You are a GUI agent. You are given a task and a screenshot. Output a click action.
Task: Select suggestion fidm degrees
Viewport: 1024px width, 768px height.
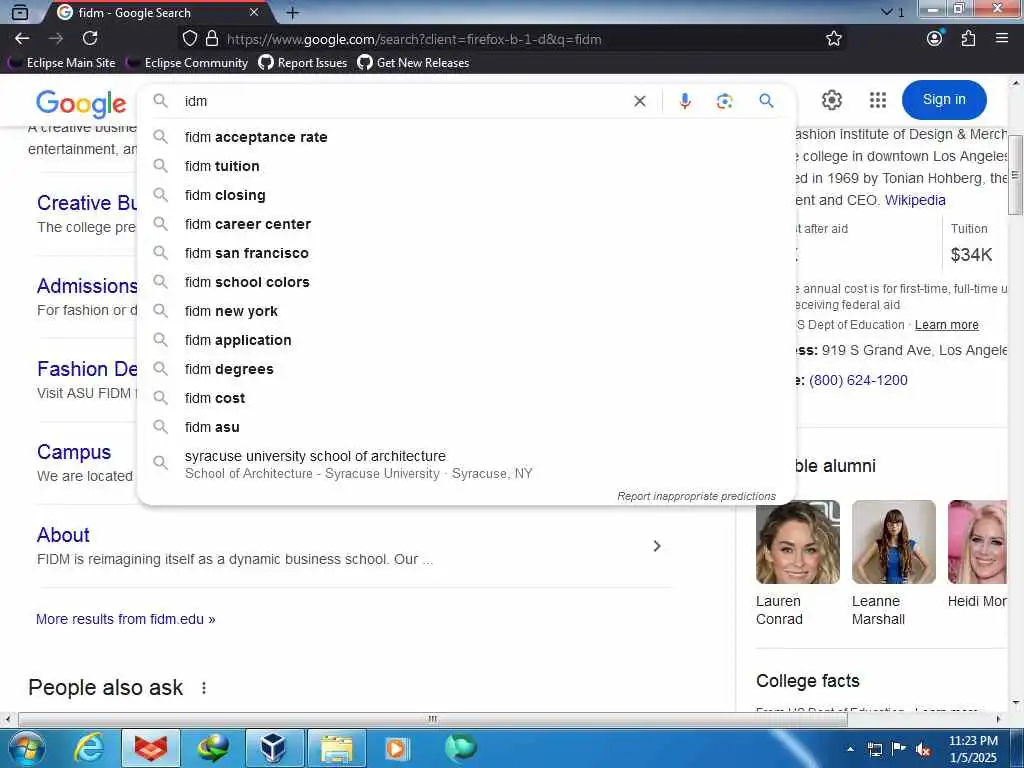[x=466, y=369]
